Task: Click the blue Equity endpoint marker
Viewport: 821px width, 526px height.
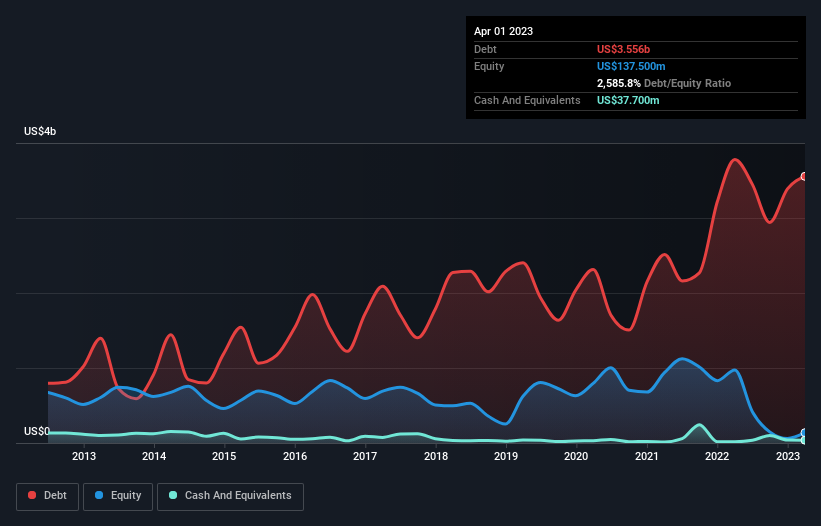Action: [804, 433]
